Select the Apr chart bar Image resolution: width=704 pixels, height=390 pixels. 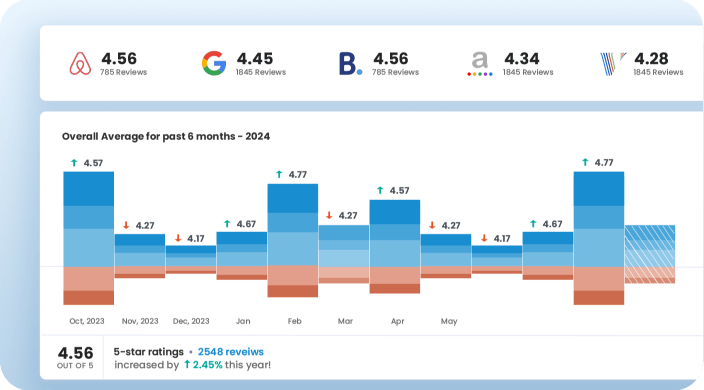coord(395,246)
